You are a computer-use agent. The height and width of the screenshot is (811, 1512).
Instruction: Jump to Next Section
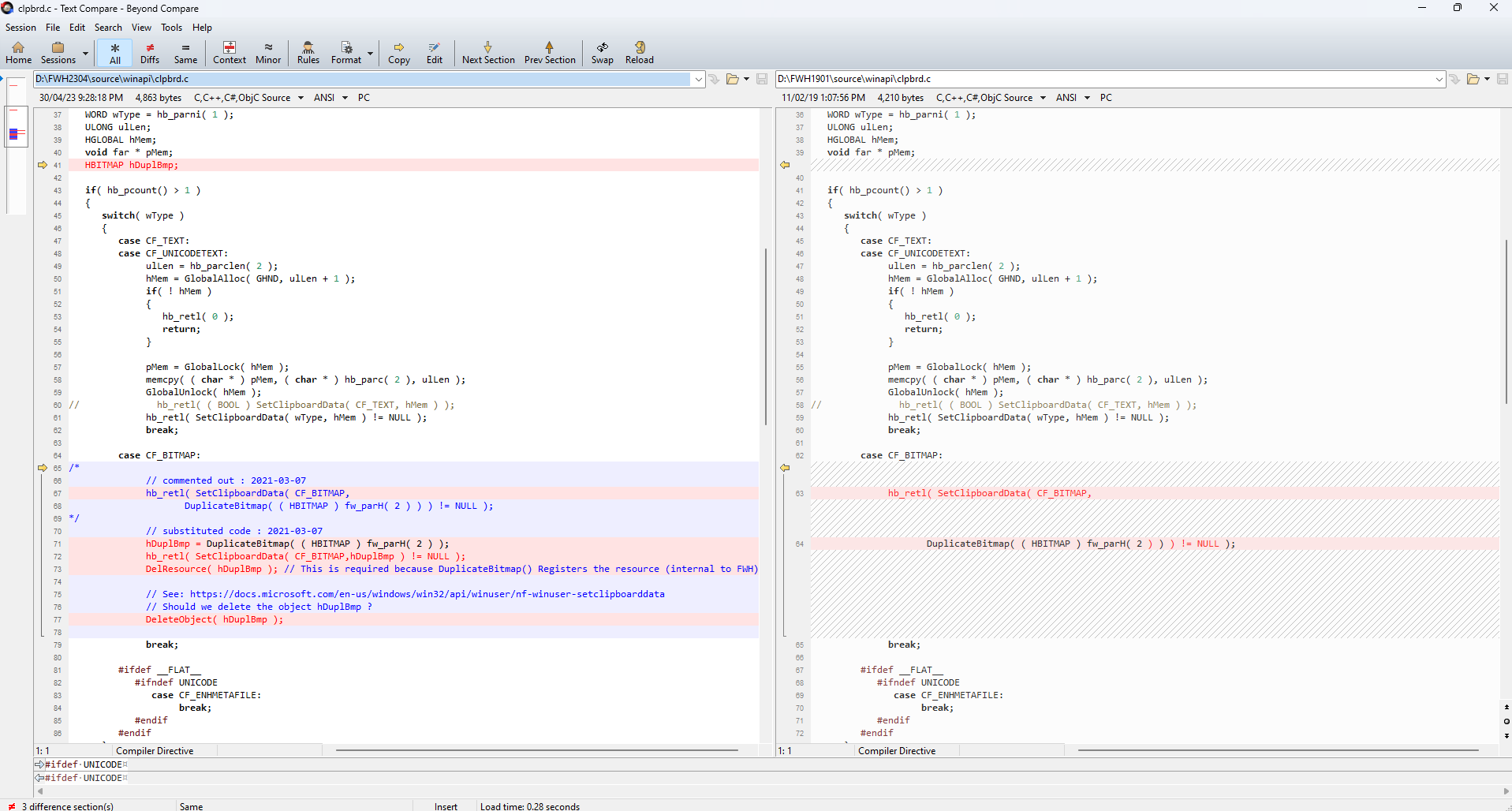click(x=488, y=53)
